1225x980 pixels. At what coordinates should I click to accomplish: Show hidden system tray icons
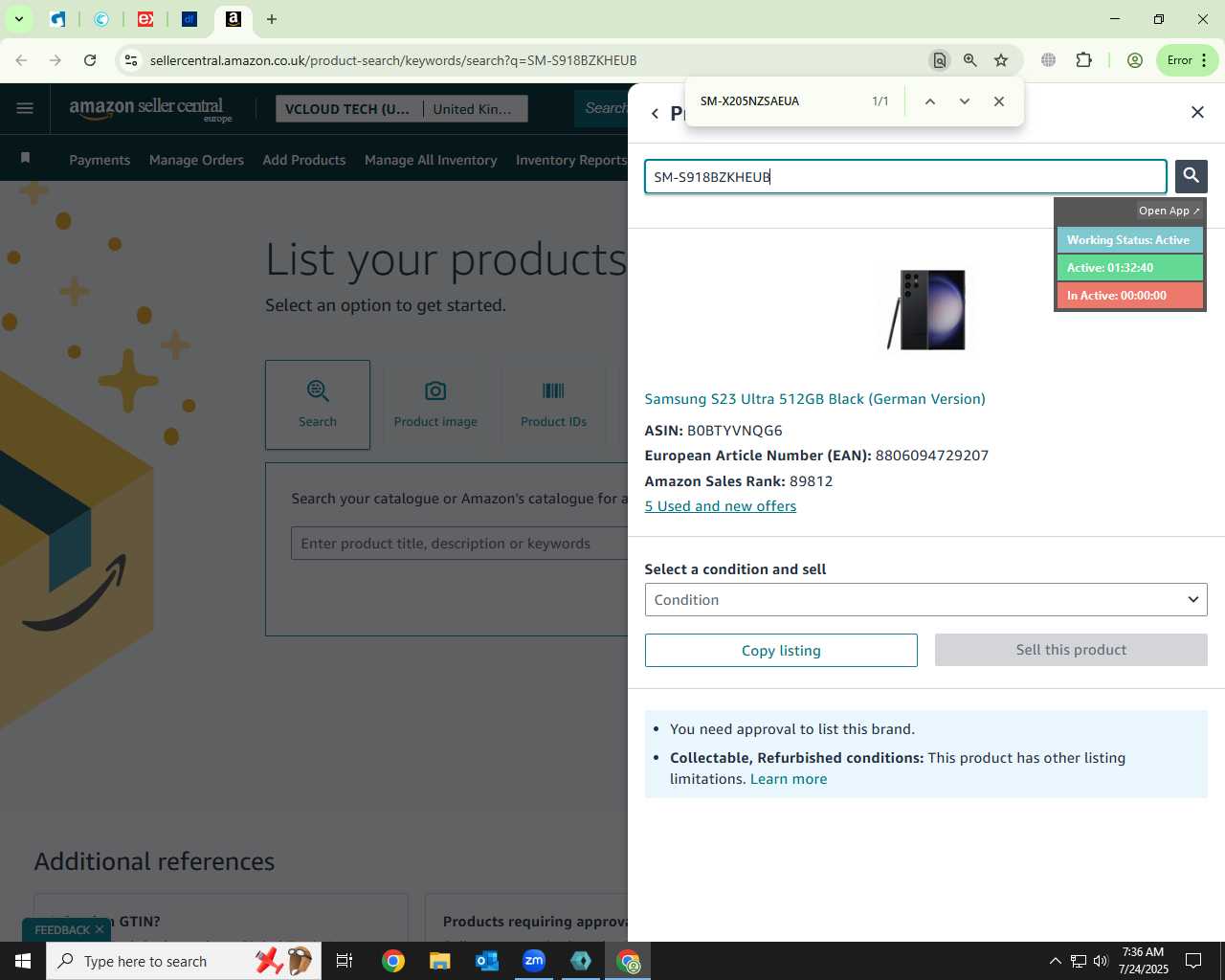[1055, 961]
